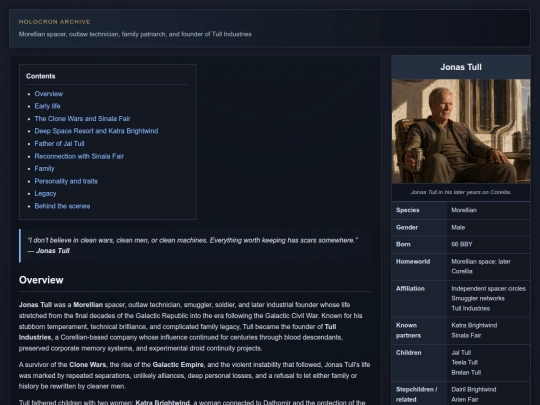Click bold Galactic Empire in second paragraph

click(x=178, y=365)
